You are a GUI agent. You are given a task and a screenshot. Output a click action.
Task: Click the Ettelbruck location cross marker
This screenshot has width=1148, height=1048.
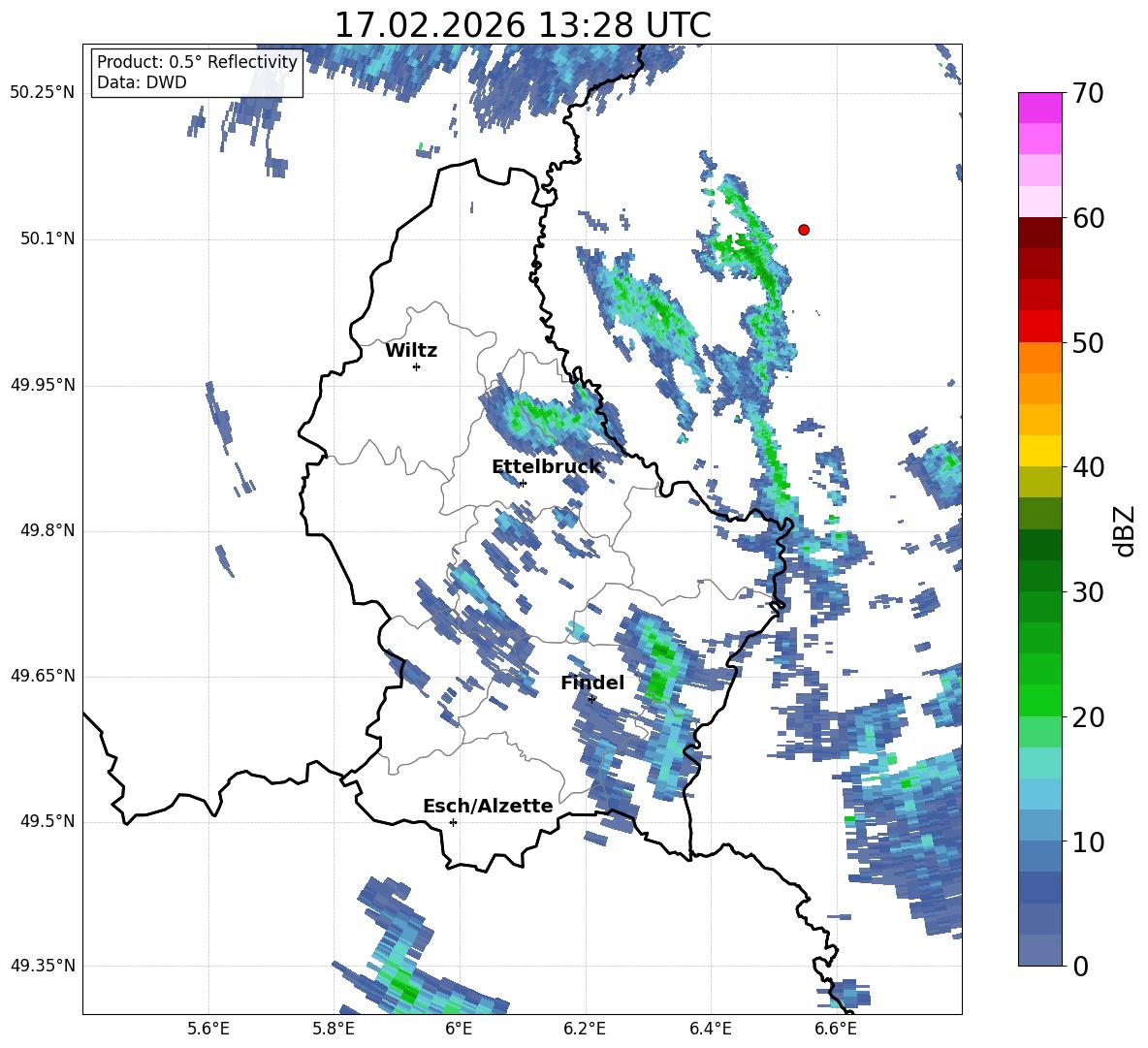pos(523,483)
